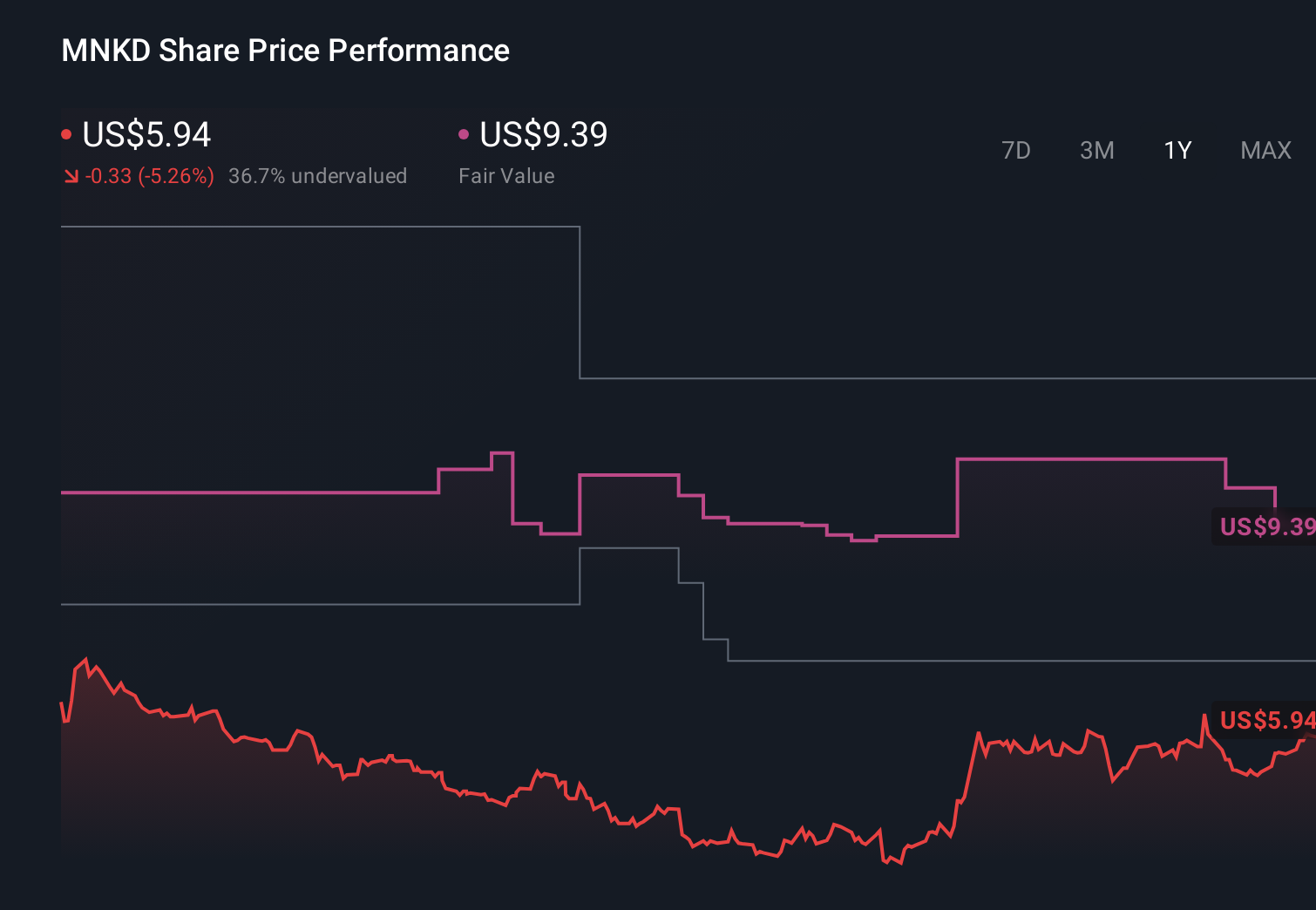This screenshot has width=1316, height=910.
Task: Expand the US$9.39 Fair Value entry
Action: 543,135
